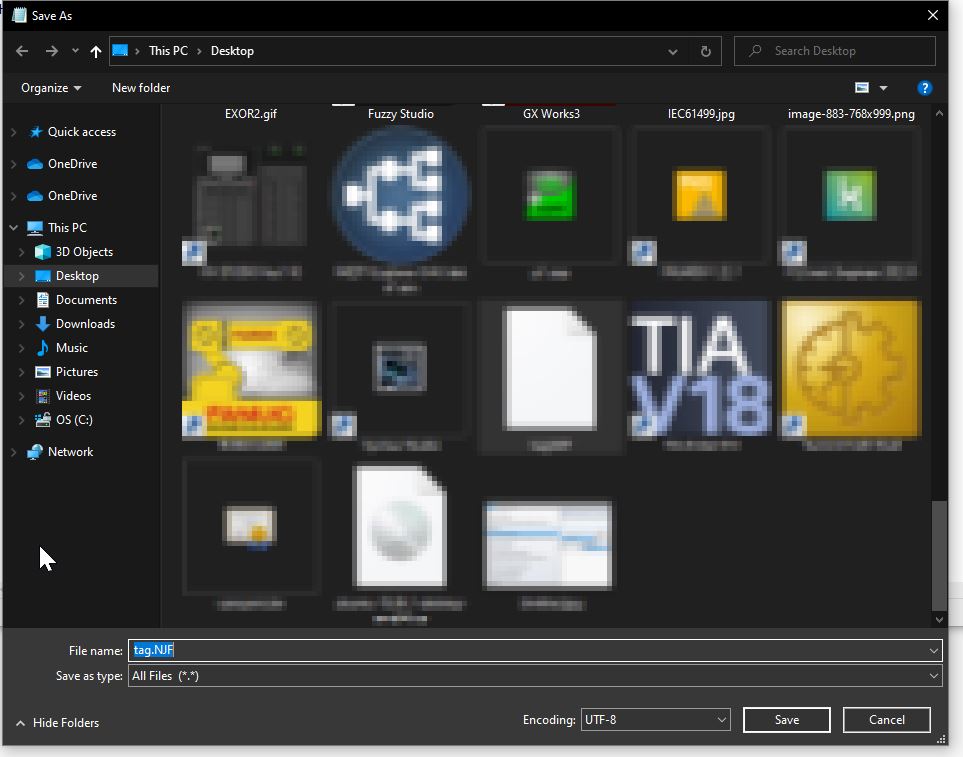Select Quick access in navigation pane
963x757 pixels.
82,132
